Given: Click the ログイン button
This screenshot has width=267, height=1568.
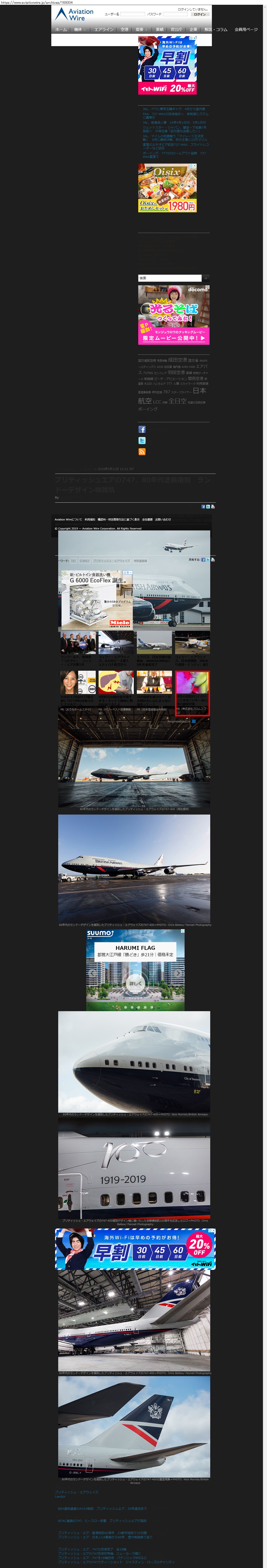Looking at the screenshot, I should click(200, 14).
